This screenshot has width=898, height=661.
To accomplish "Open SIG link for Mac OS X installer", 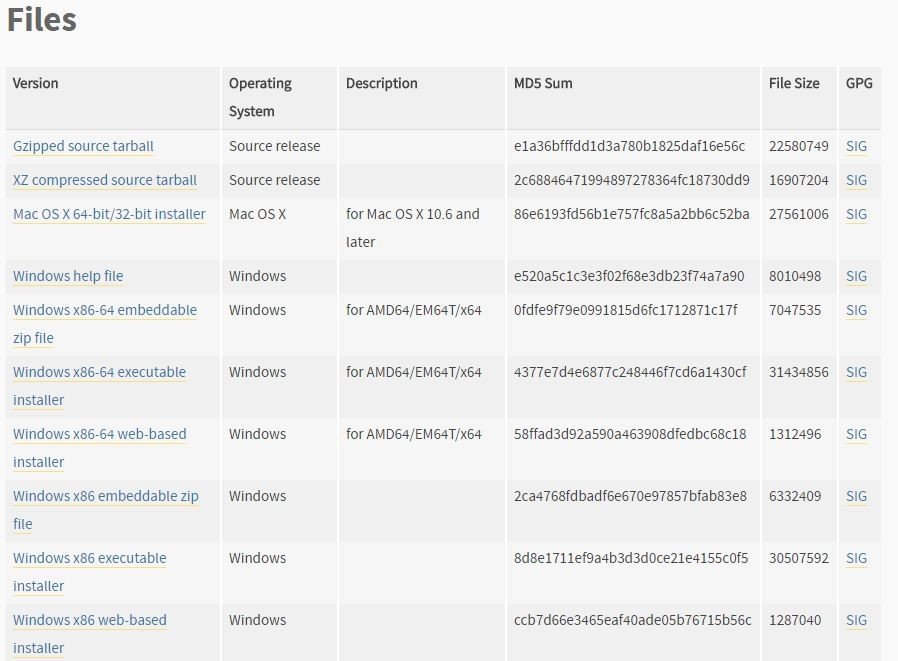I will click(856, 214).
